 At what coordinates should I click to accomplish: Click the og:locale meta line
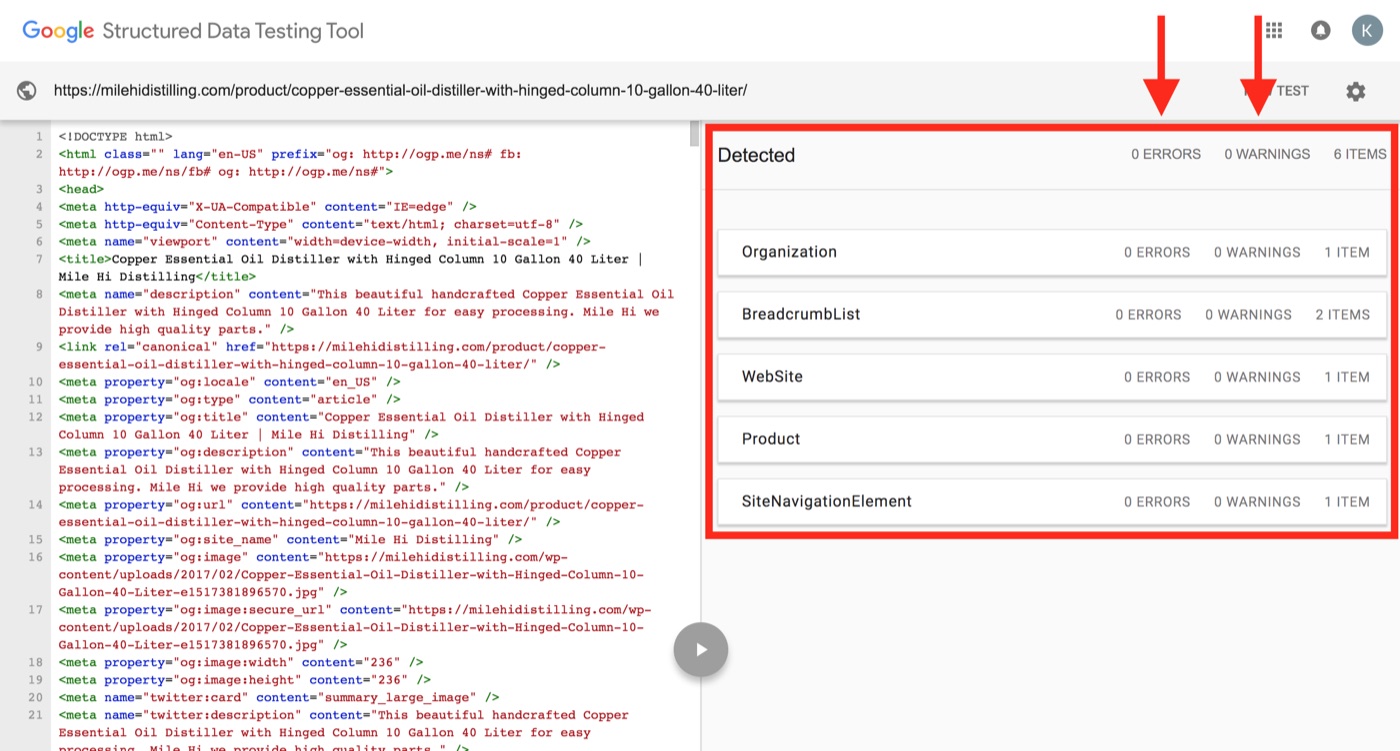(229, 382)
